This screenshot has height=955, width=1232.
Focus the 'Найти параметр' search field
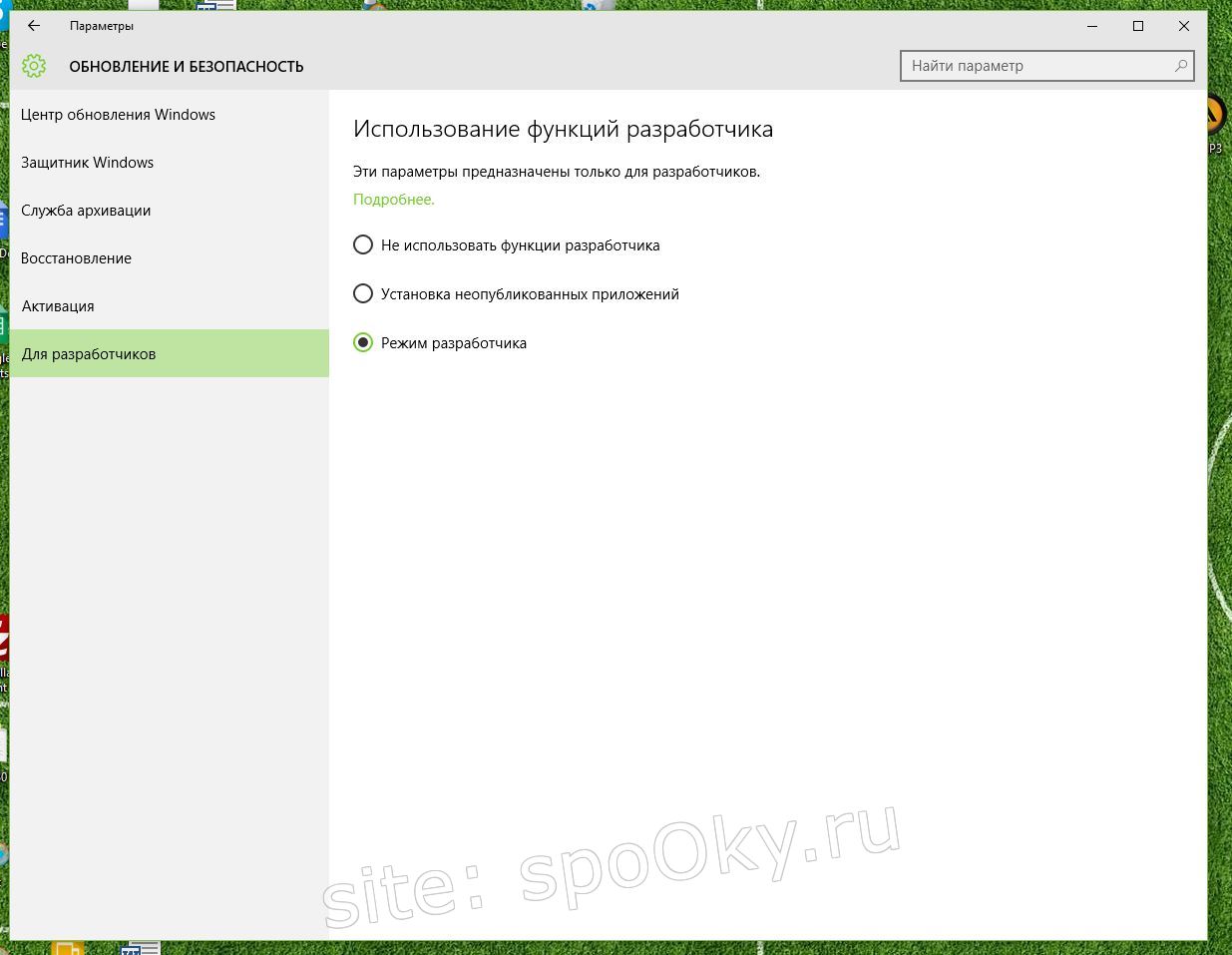[1046, 66]
